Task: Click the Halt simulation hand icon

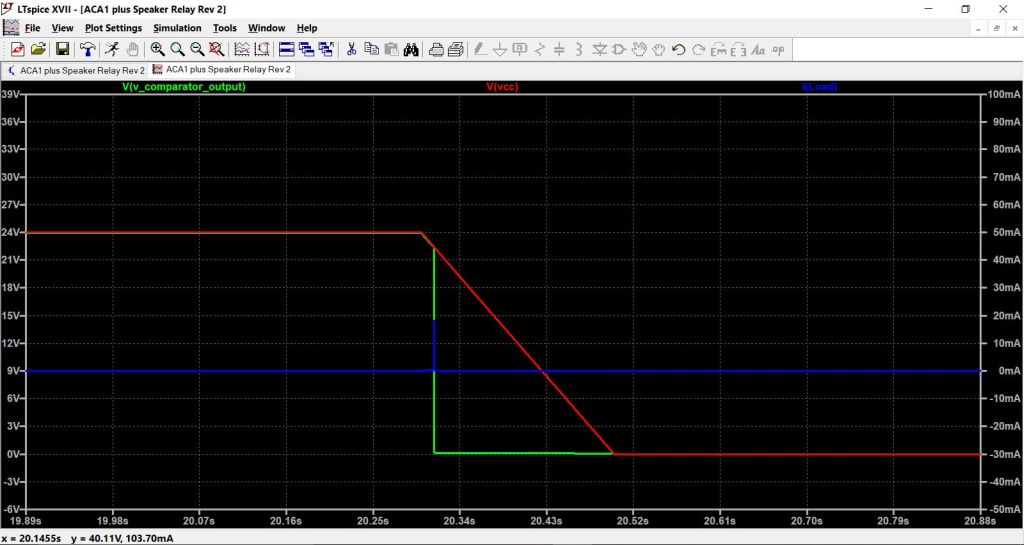Action: 133,50
